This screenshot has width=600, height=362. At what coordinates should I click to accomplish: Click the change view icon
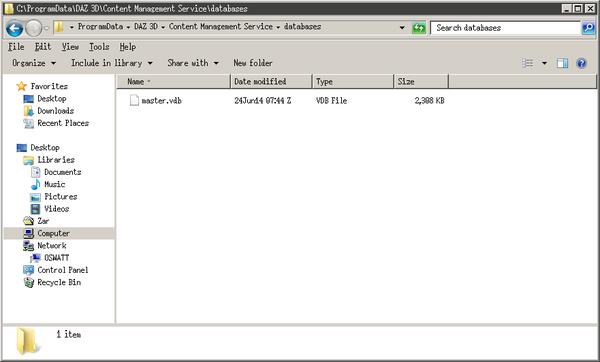(528, 63)
